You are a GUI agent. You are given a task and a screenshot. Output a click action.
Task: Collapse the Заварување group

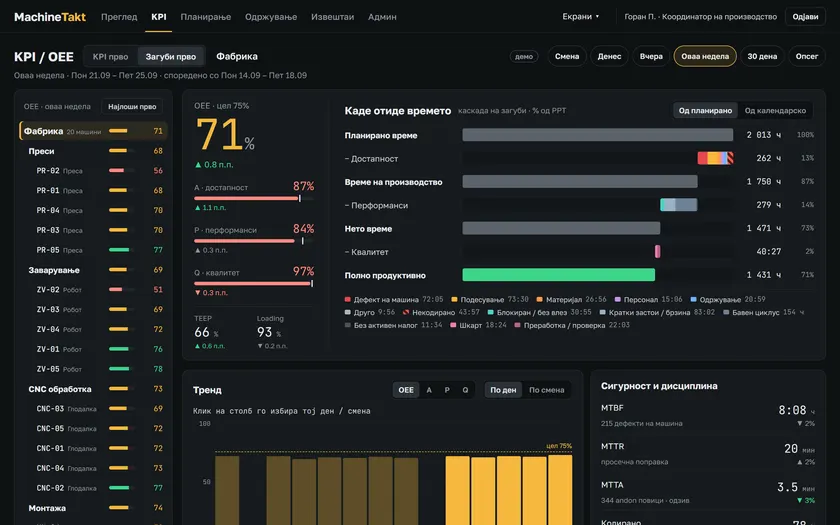pos(93,270)
